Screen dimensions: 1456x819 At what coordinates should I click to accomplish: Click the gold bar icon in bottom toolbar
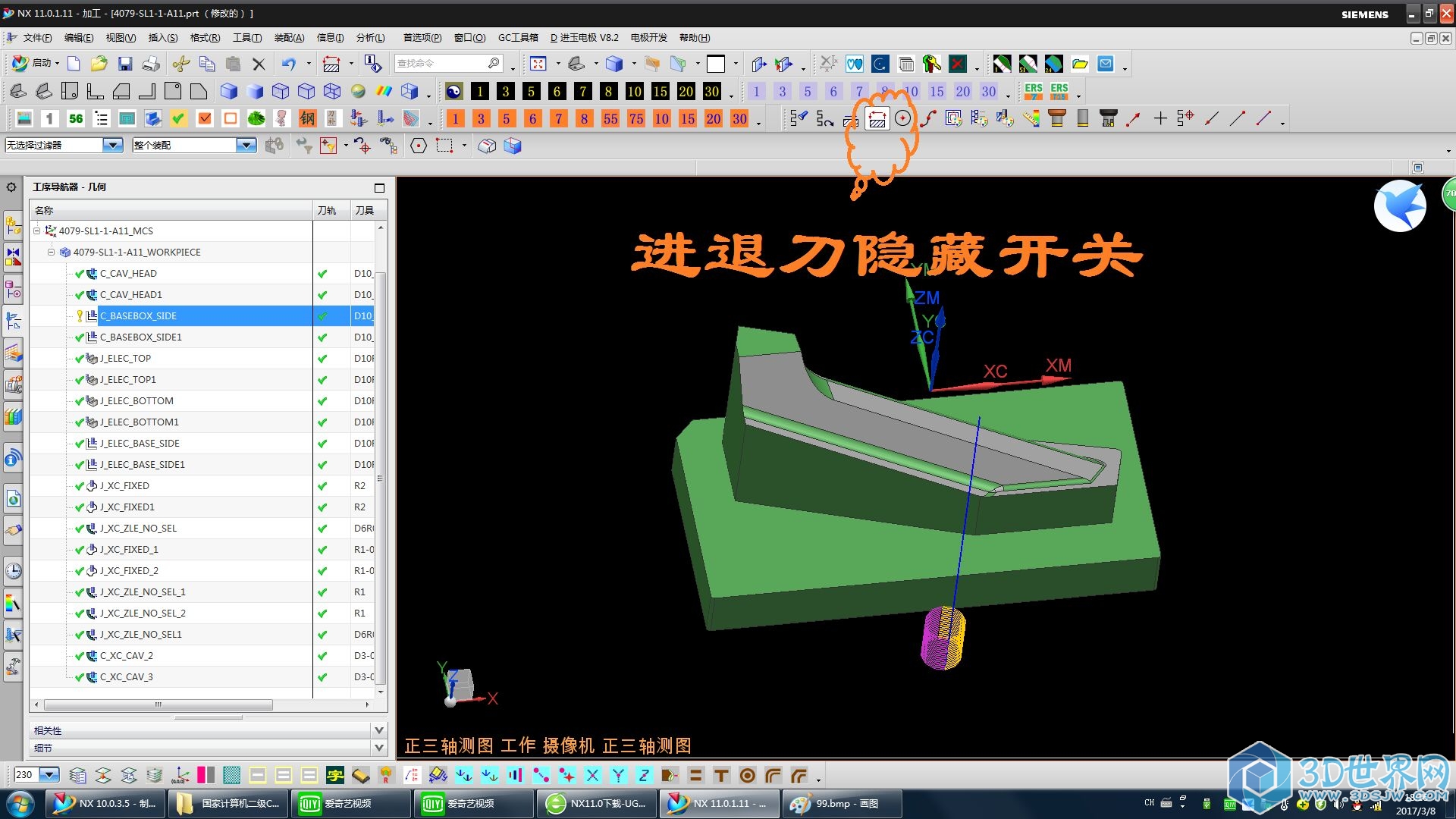[x=361, y=775]
